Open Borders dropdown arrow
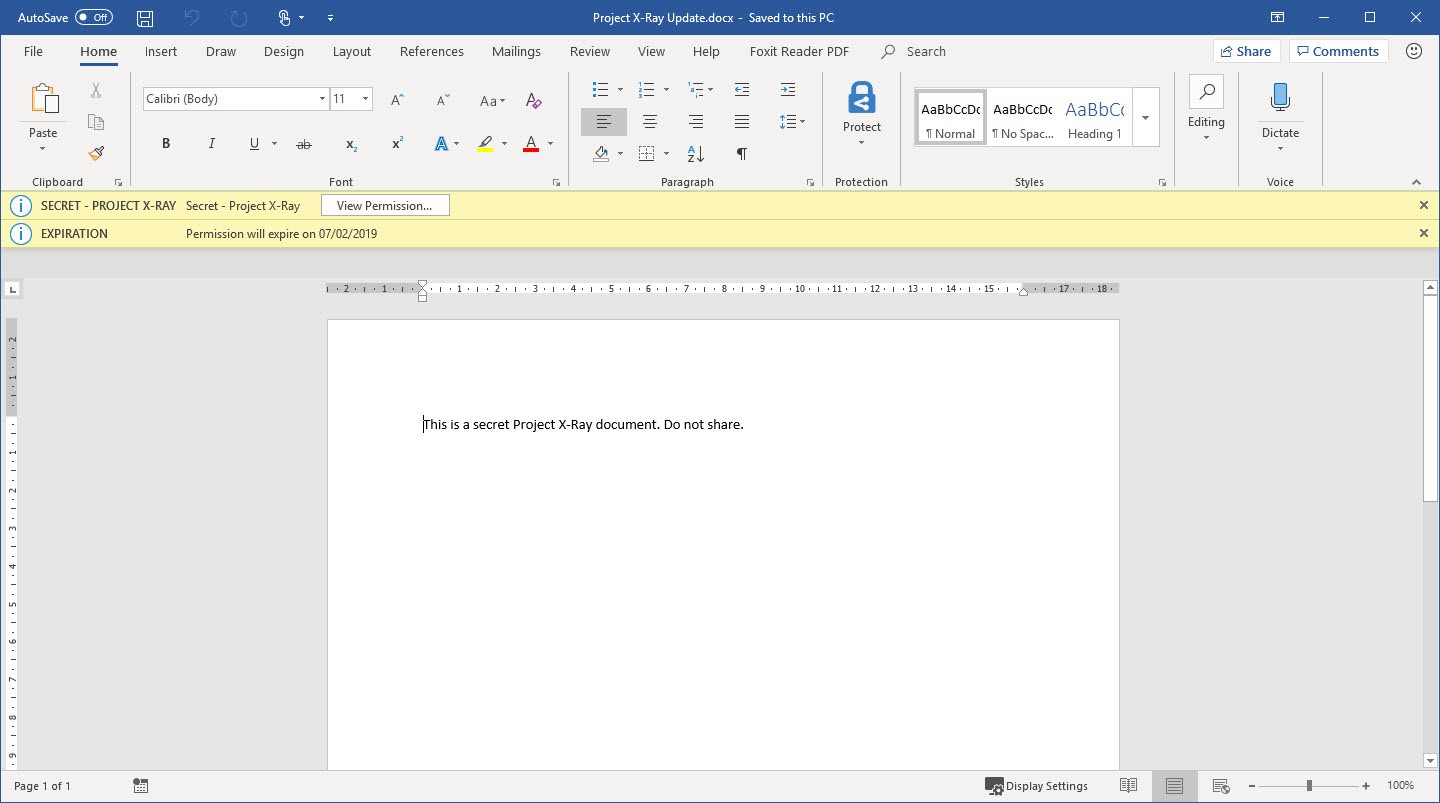The height and width of the screenshot is (803, 1440). tap(666, 154)
